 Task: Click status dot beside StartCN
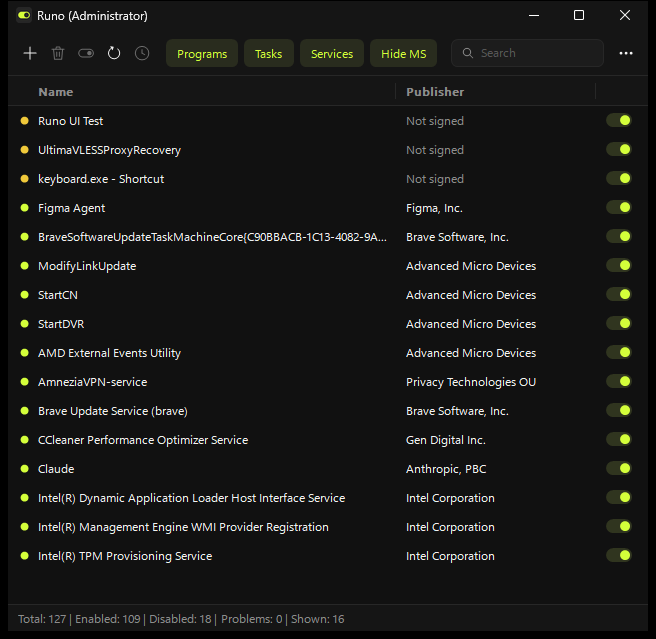click(25, 295)
